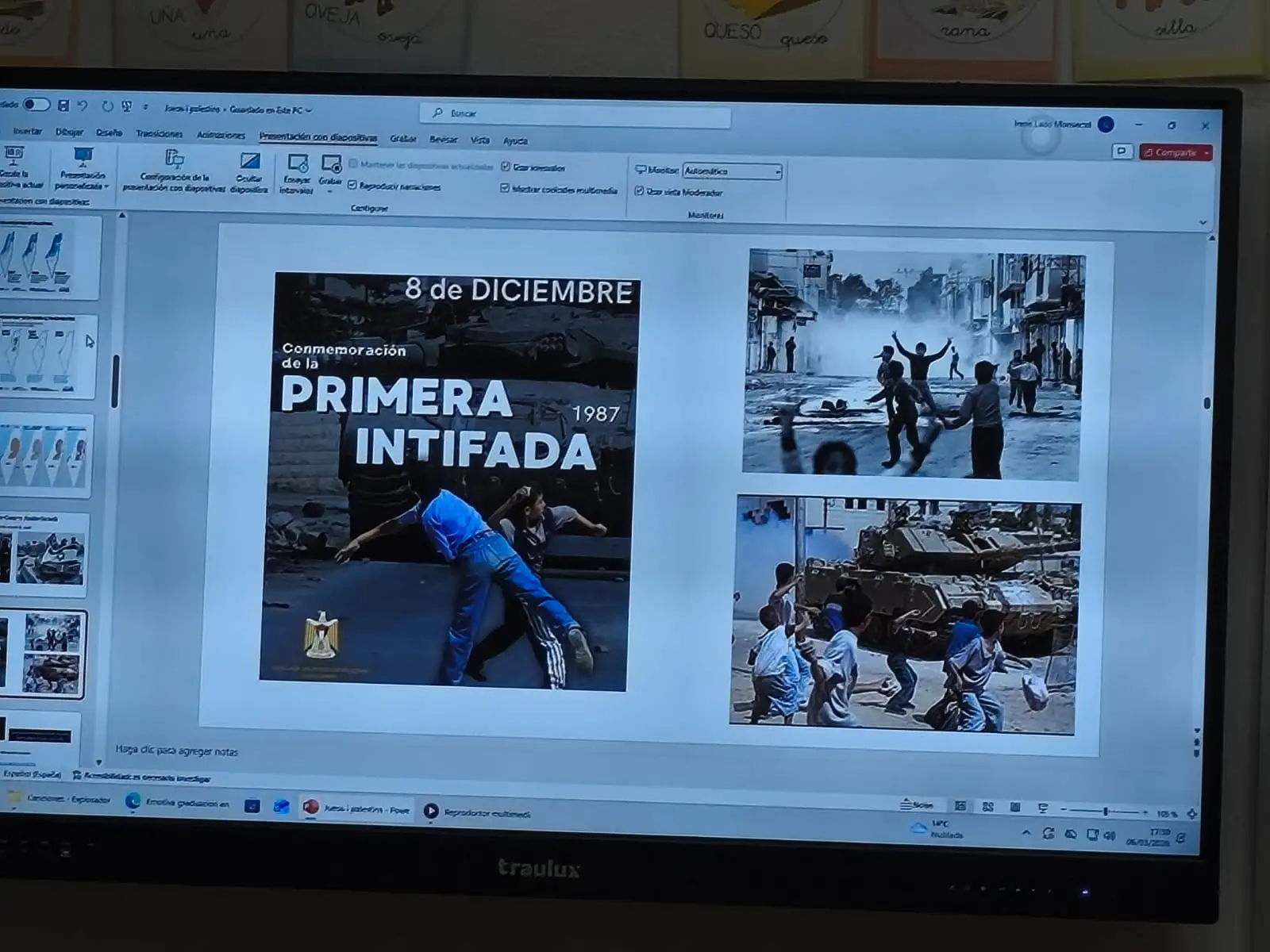The width and height of the screenshot is (1270, 952).
Task: Expand the Grabar dropdown arrow in ribbon
Action: coord(330,192)
